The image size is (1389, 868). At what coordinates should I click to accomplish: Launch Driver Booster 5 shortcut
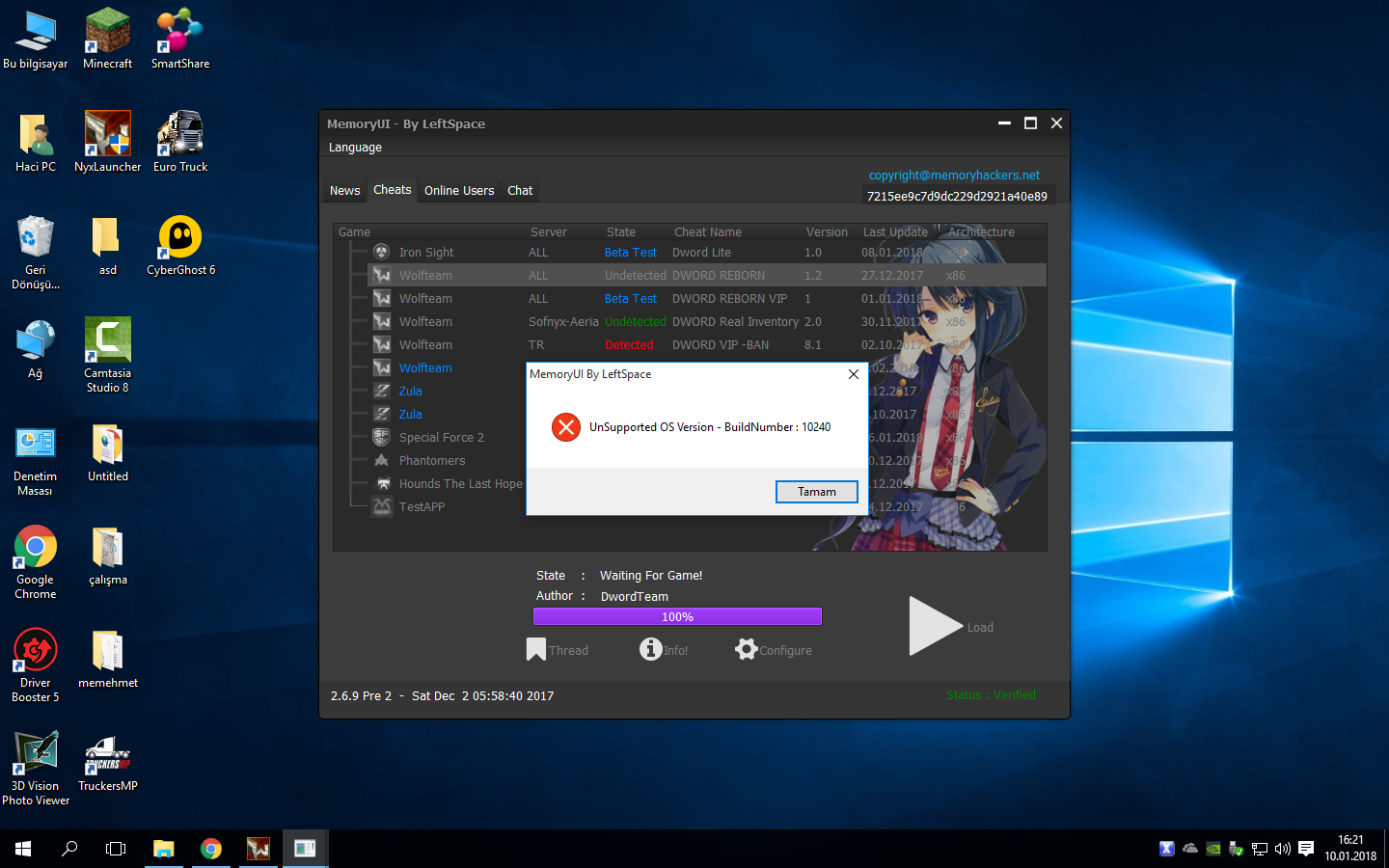[x=36, y=666]
